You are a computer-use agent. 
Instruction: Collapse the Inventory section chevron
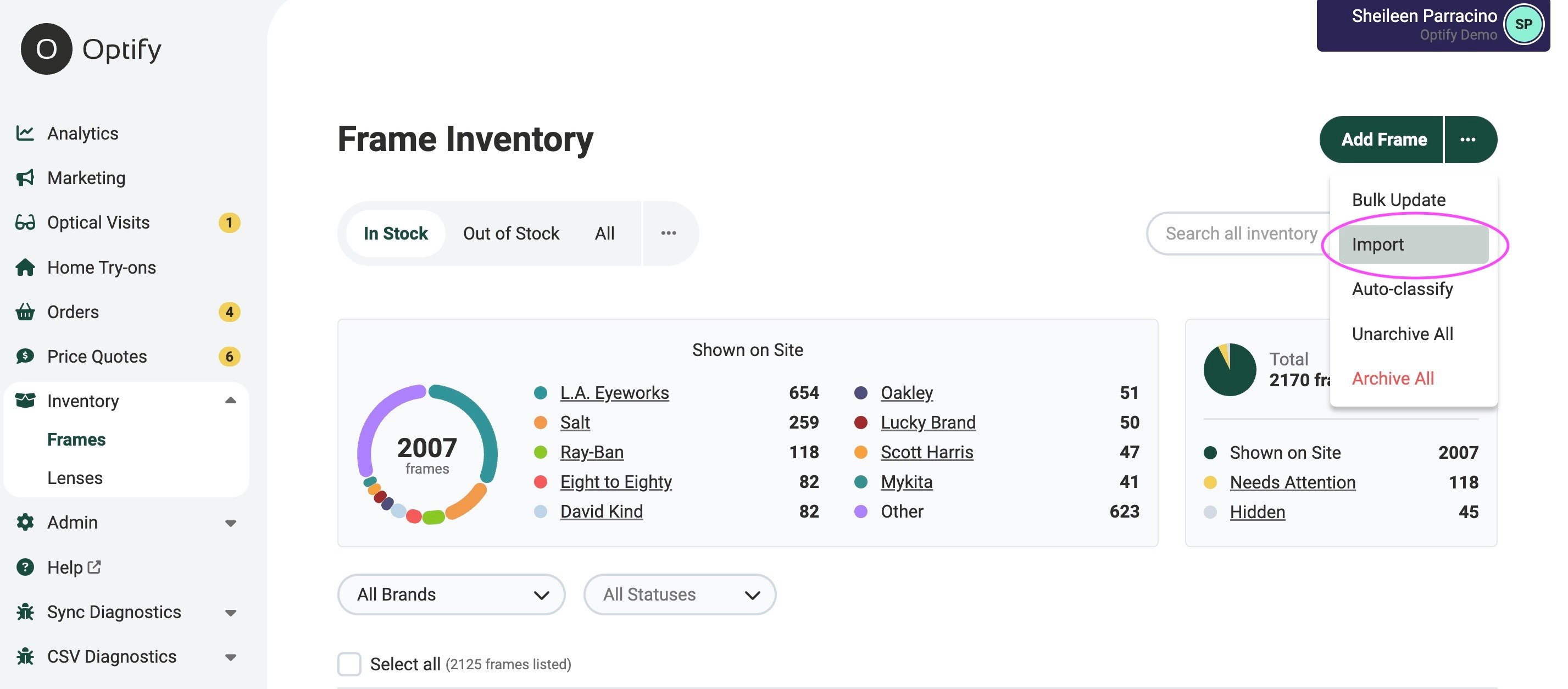coord(230,400)
